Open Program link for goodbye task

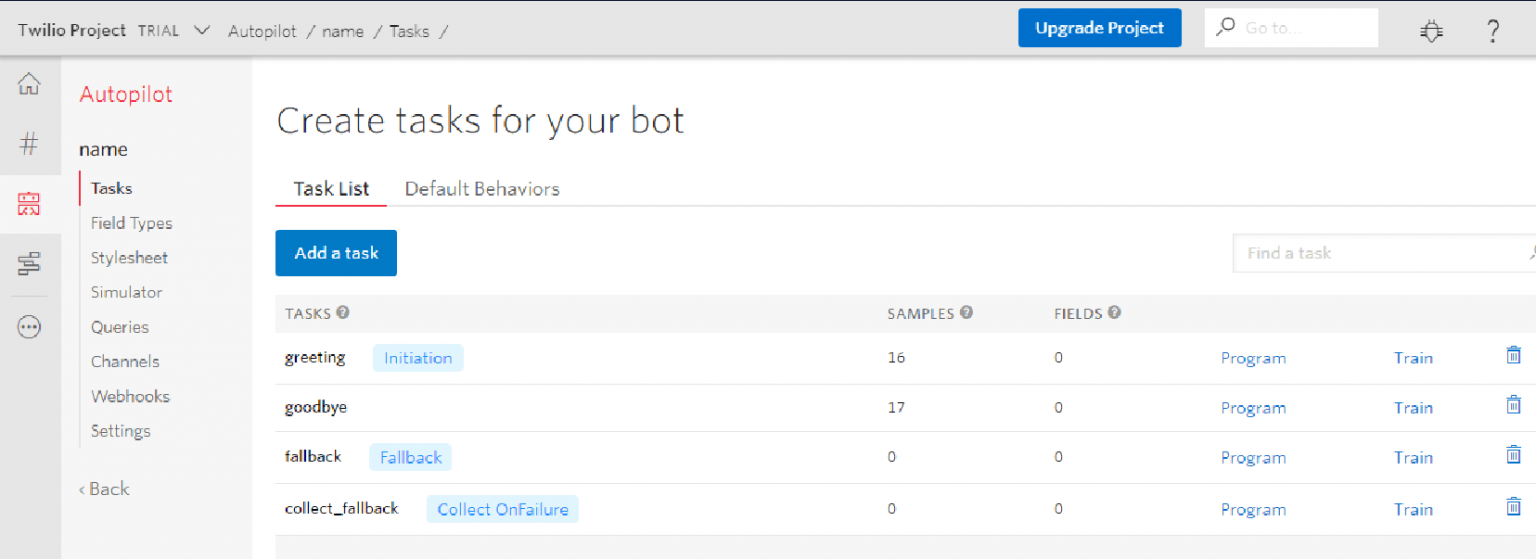(x=1253, y=408)
